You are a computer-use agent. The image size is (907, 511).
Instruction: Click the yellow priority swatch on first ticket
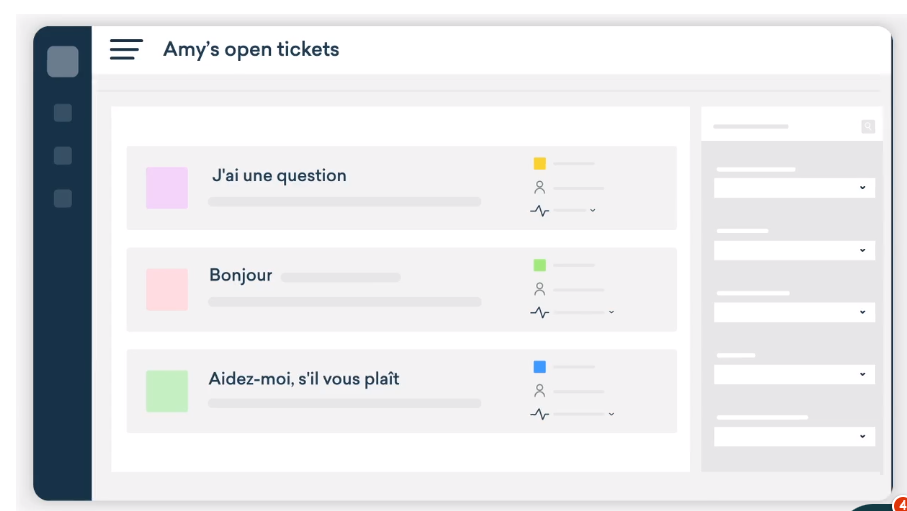pyautogui.click(x=540, y=163)
